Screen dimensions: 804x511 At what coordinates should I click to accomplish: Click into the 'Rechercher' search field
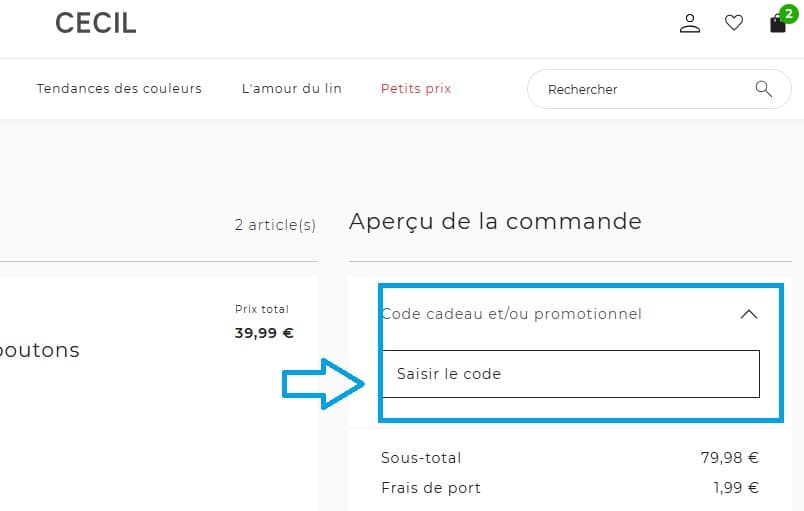(x=640, y=89)
